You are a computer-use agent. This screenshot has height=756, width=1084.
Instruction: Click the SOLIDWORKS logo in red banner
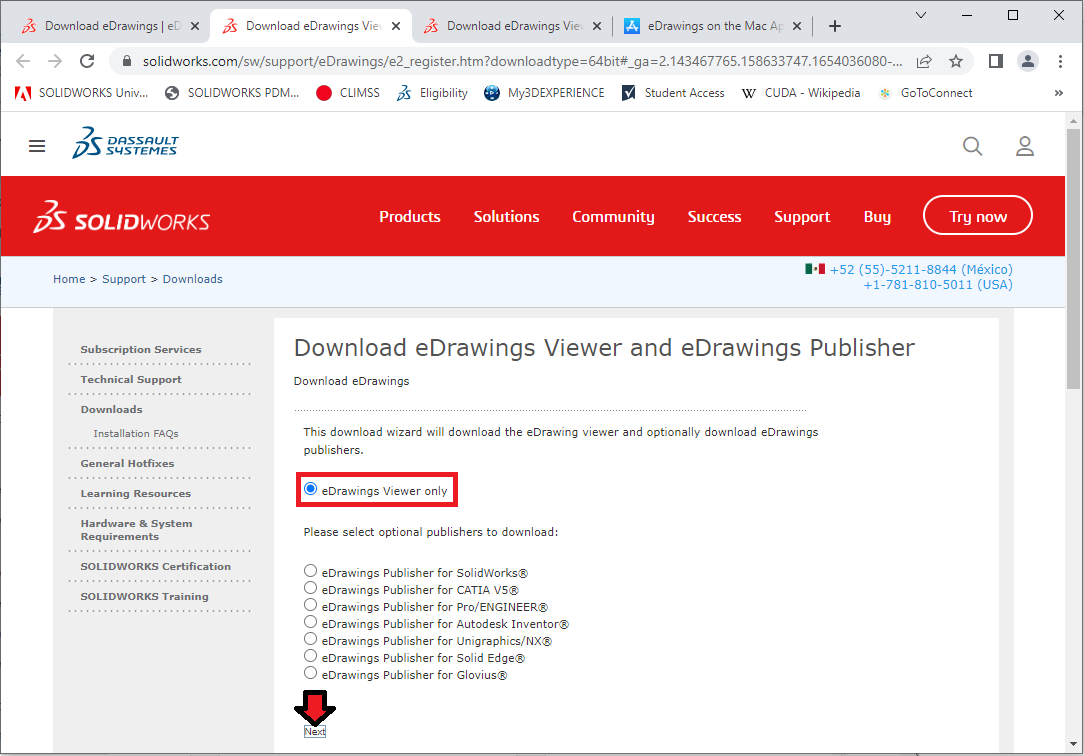click(122, 217)
